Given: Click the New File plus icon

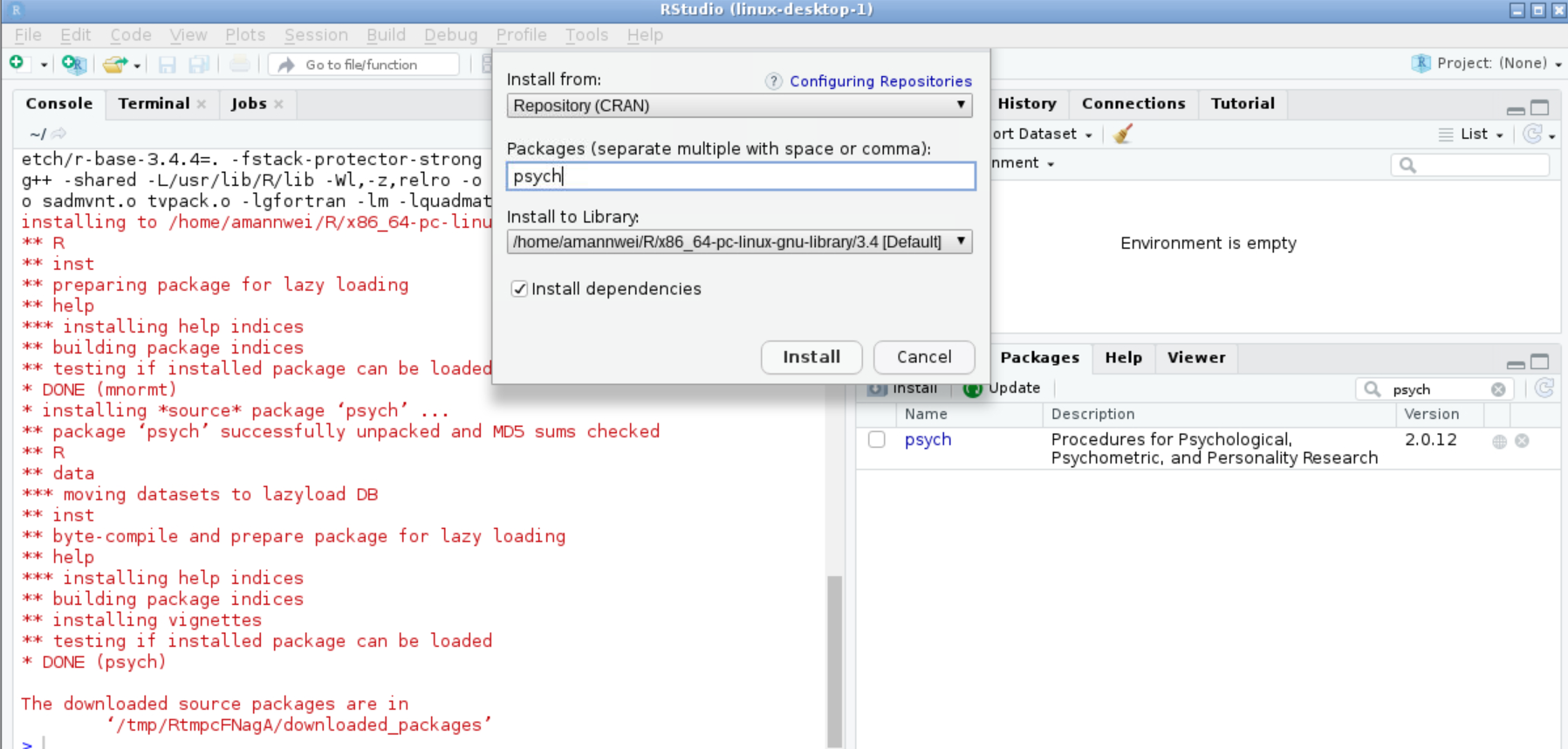Looking at the screenshot, I should (x=17, y=63).
